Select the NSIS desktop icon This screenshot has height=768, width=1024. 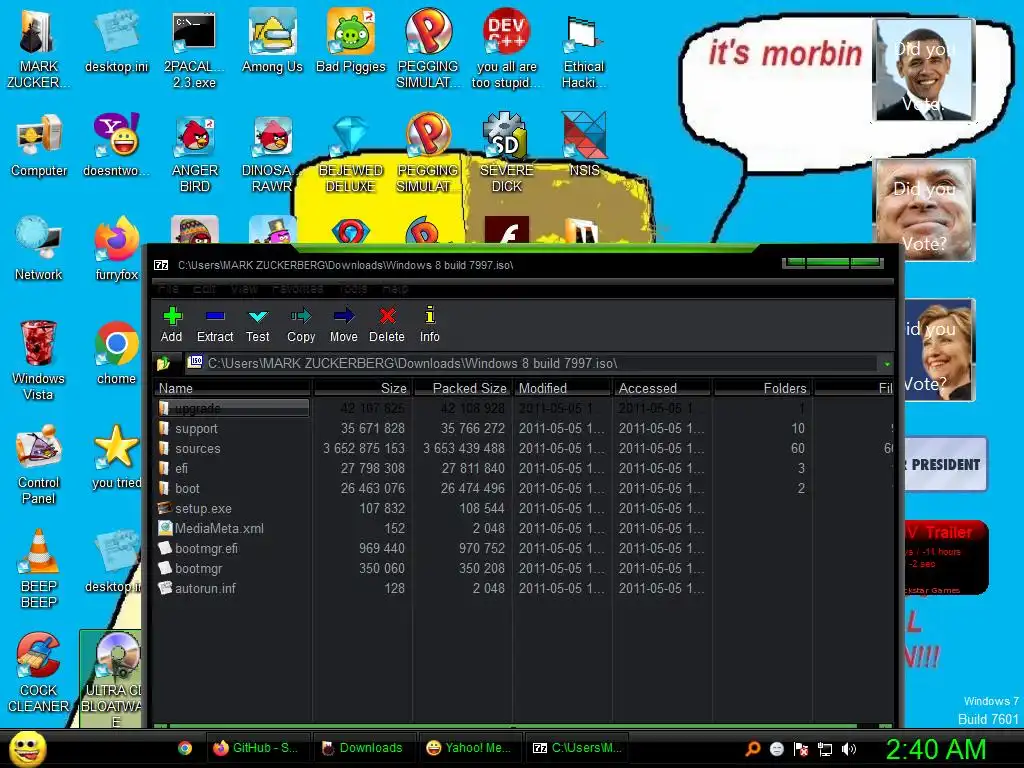coord(584,144)
